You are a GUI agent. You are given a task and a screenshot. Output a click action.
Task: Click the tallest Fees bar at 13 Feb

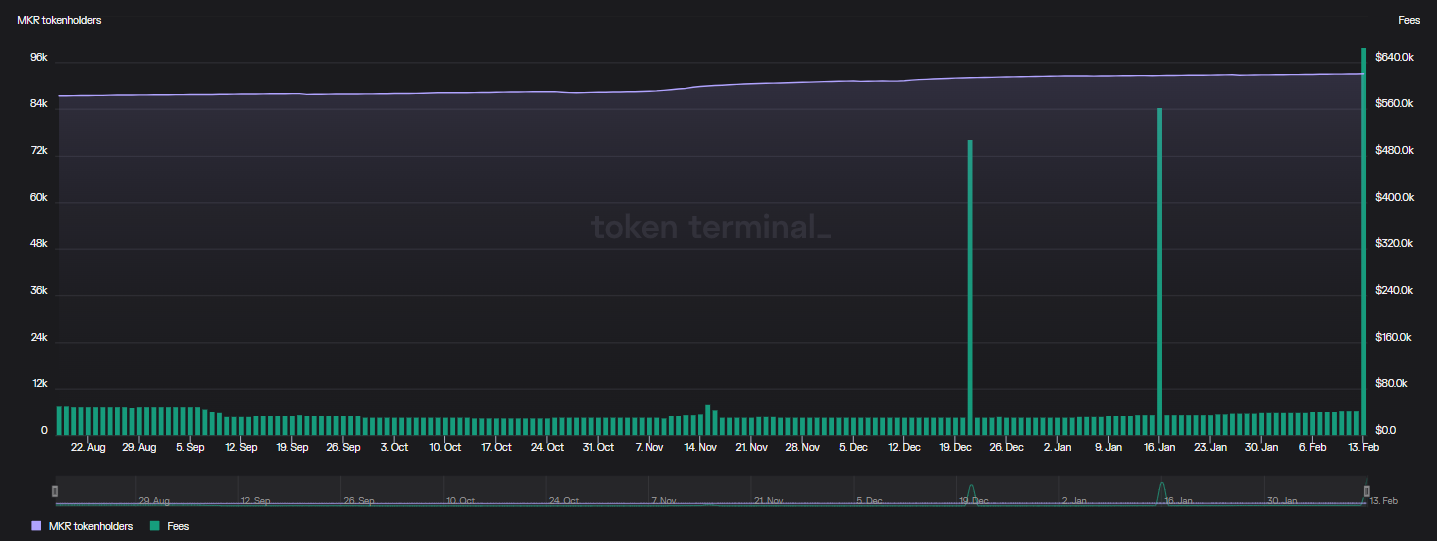click(1363, 240)
